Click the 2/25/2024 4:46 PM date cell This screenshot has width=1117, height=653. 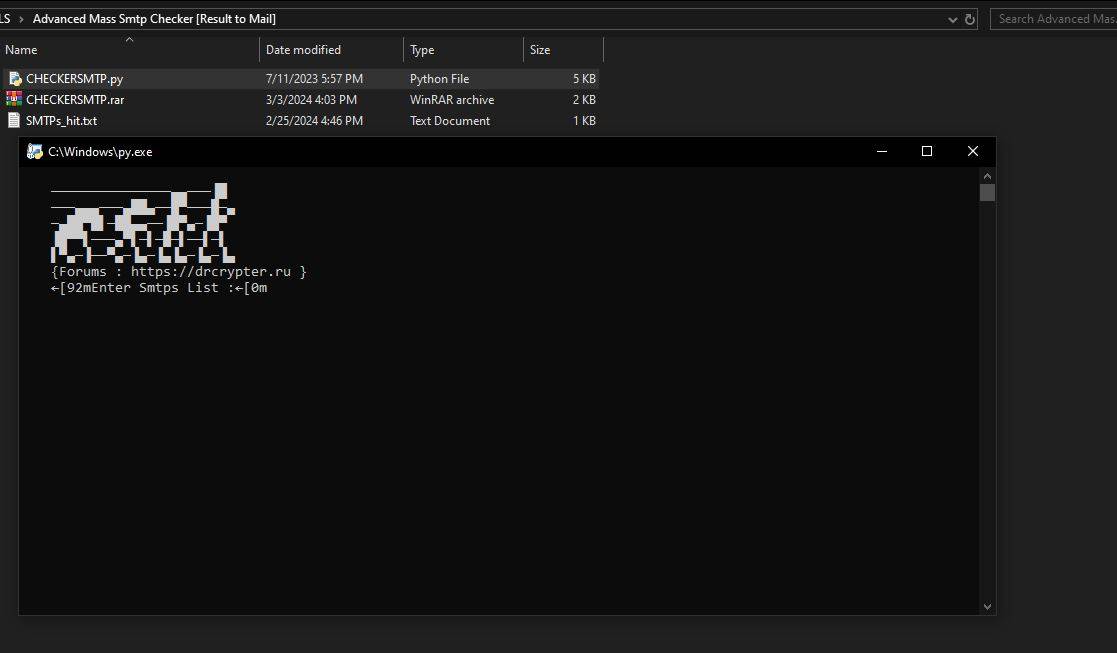314,121
